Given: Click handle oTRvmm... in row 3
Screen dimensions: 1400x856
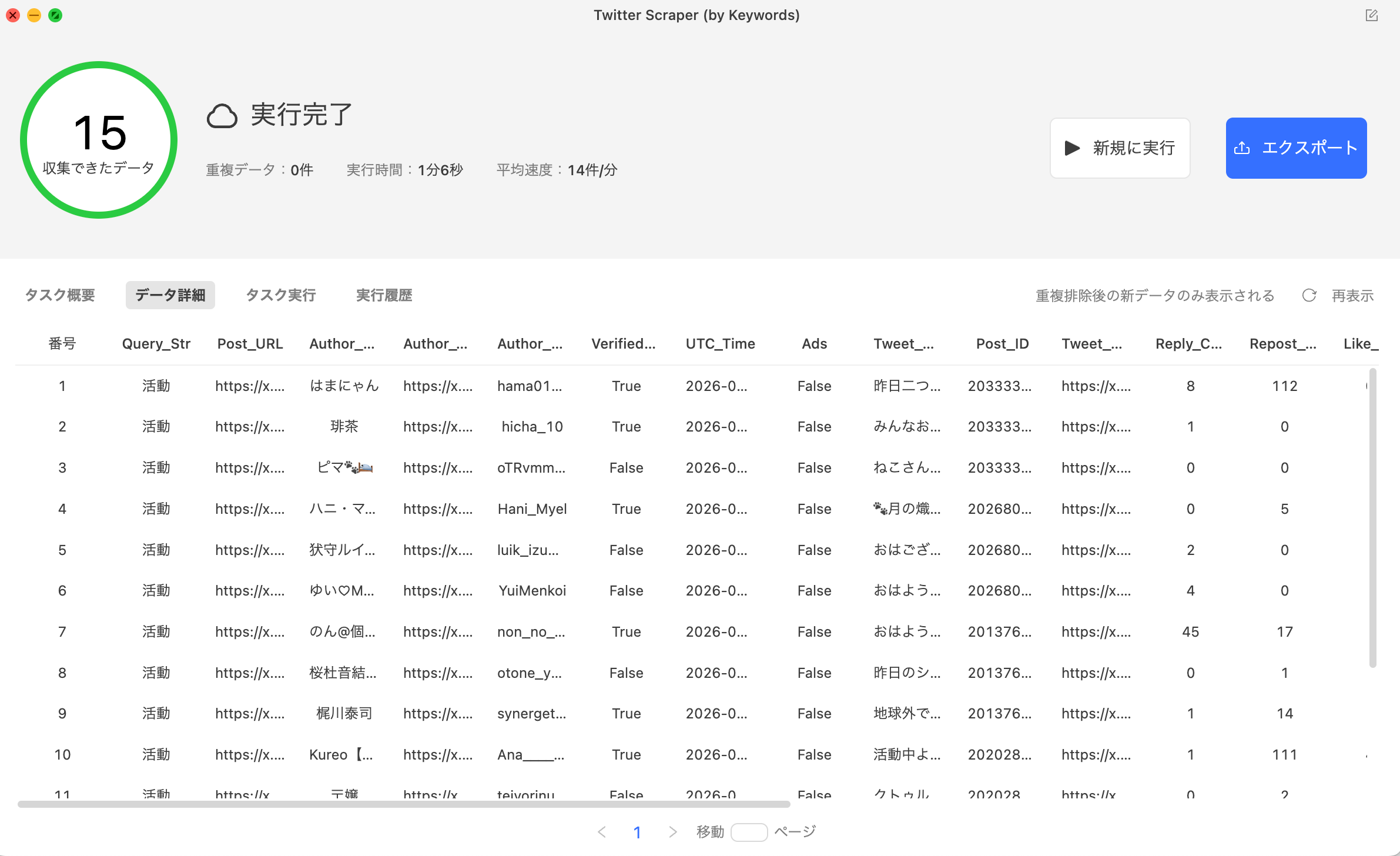Looking at the screenshot, I should tap(531, 468).
